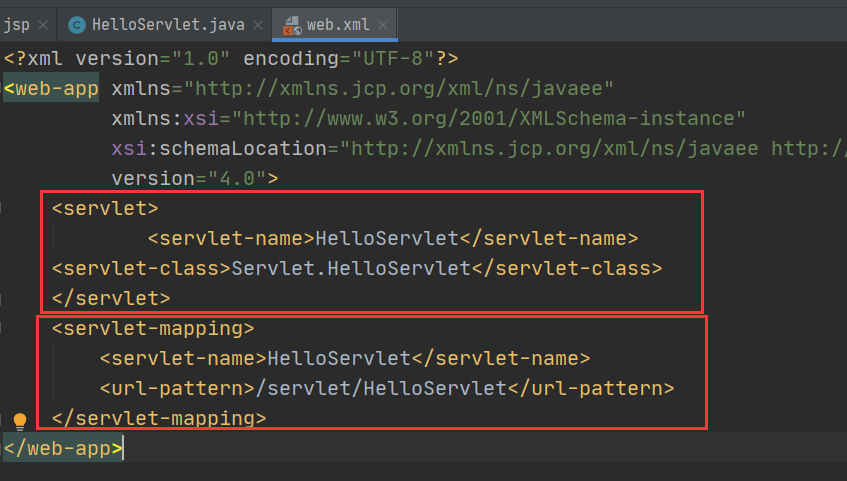
Task: Click the yellow intention lightbulb icon
Action: pyautogui.click(x=19, y=421)
